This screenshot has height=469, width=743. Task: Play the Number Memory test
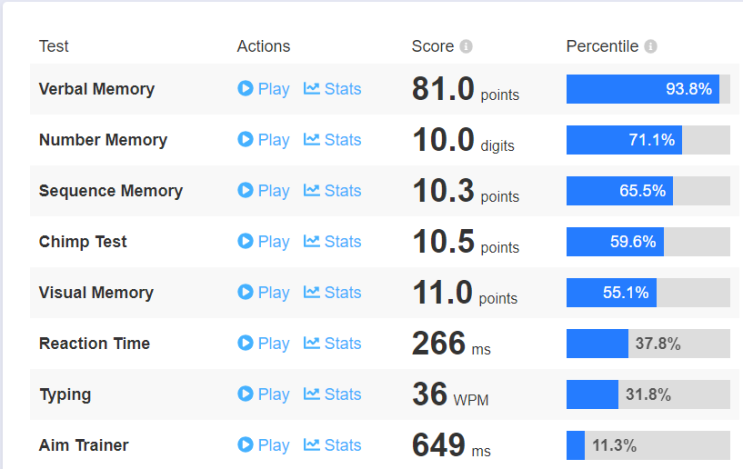[264, 140]
